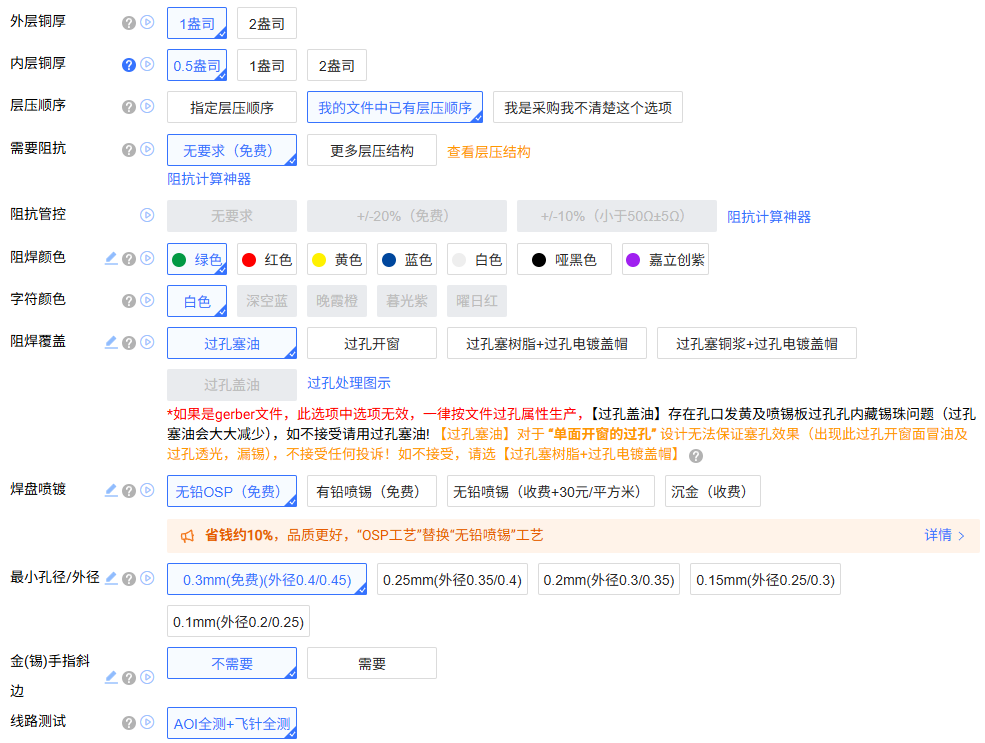Select 更多层压结构 impedance option
The width and height of the screenshot is (985, 743).
point(372,150)
